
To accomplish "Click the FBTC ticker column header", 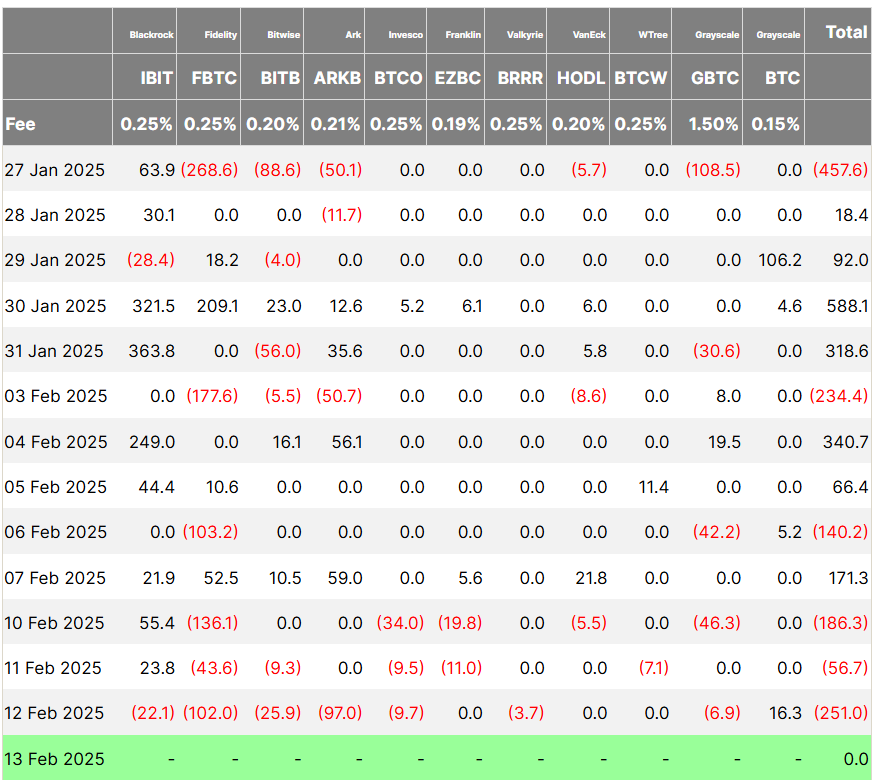I will pos(213,77).
